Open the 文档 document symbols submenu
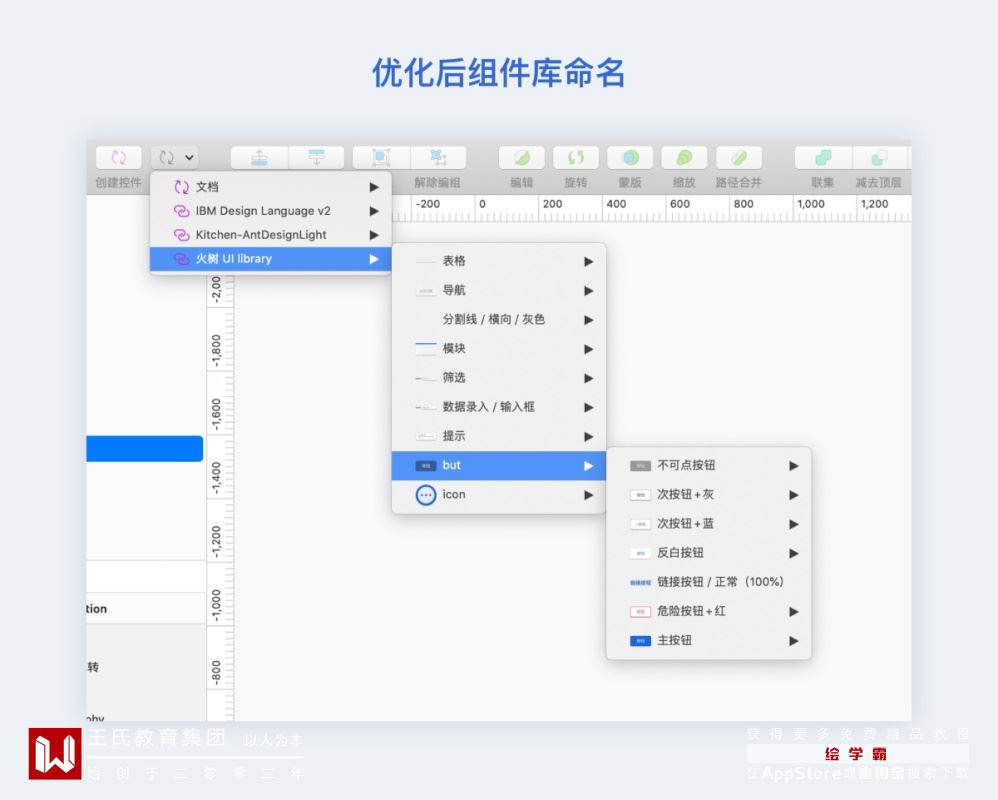Screen dimensions: 998x800 pos(271,186)
